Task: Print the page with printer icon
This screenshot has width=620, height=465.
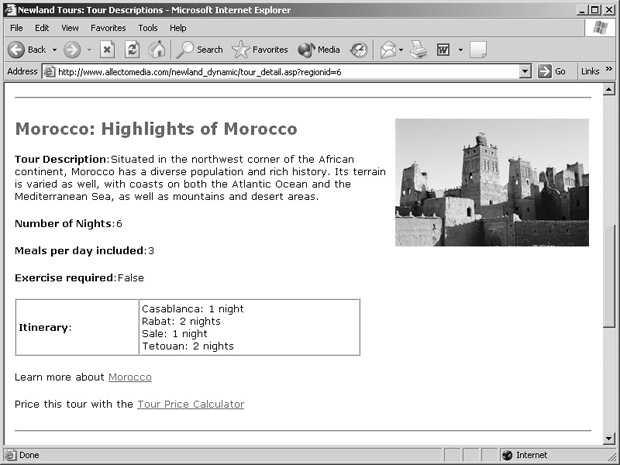Action: (x=418, y=50)
